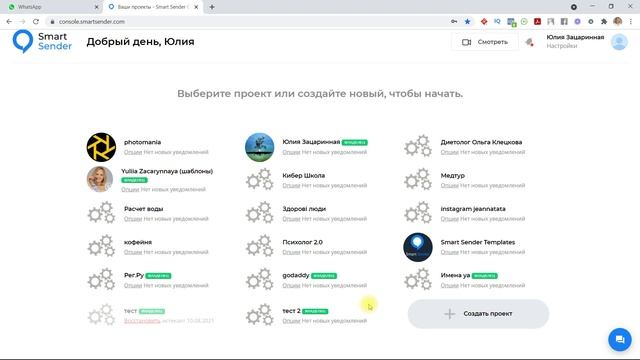This screenshot has width=640, height=360.
Task: Open the Расчет воды project name
Action: pos(144,209)
